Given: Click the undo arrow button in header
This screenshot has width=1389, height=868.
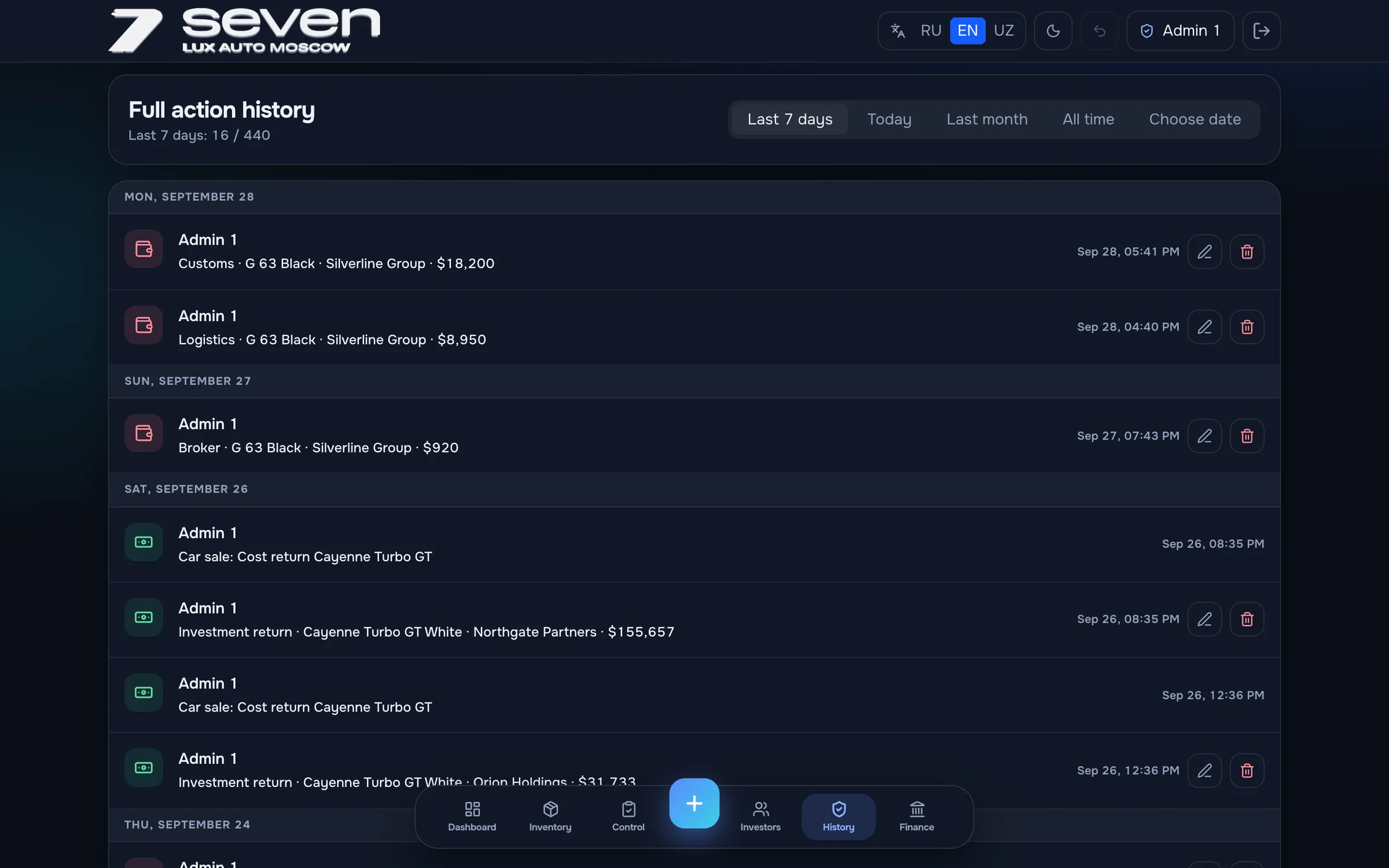Looking at the screenshot, I should coord(1099,31).
